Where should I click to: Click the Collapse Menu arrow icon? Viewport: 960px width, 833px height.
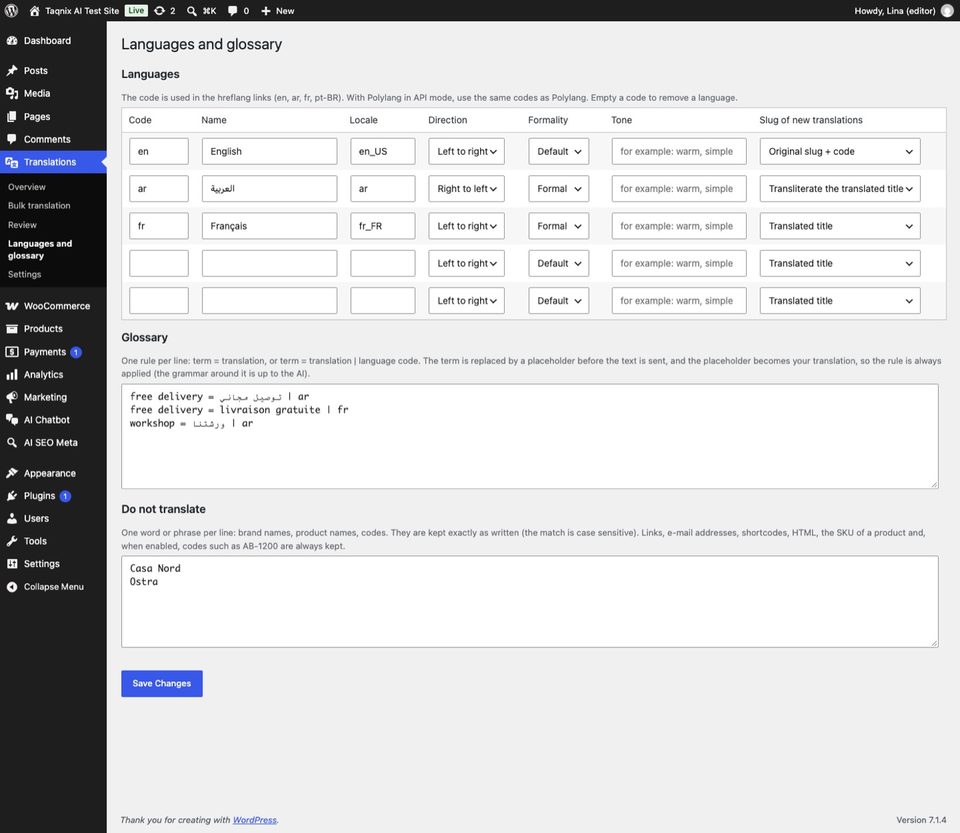pos(12,586)
